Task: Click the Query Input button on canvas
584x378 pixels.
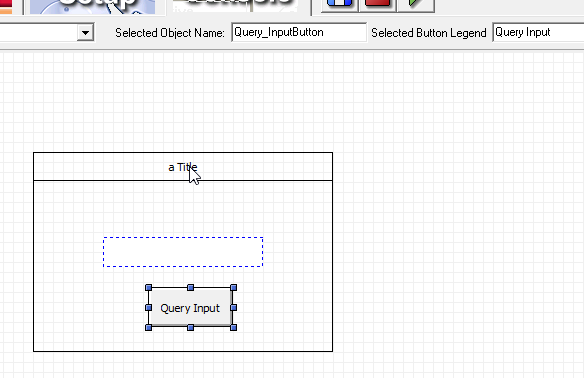Action: 190,308
